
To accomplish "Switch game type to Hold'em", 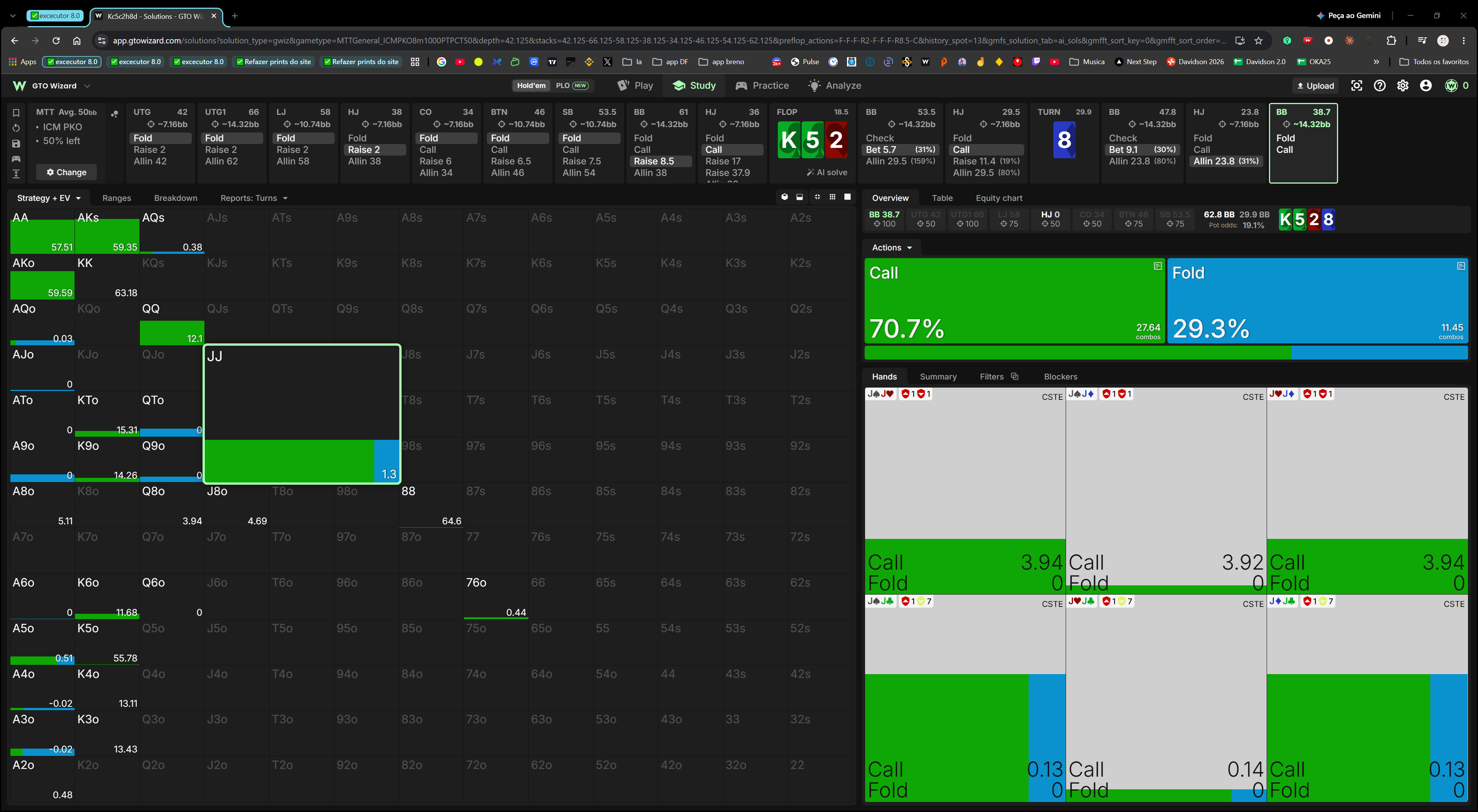I will tap(531, 85).
